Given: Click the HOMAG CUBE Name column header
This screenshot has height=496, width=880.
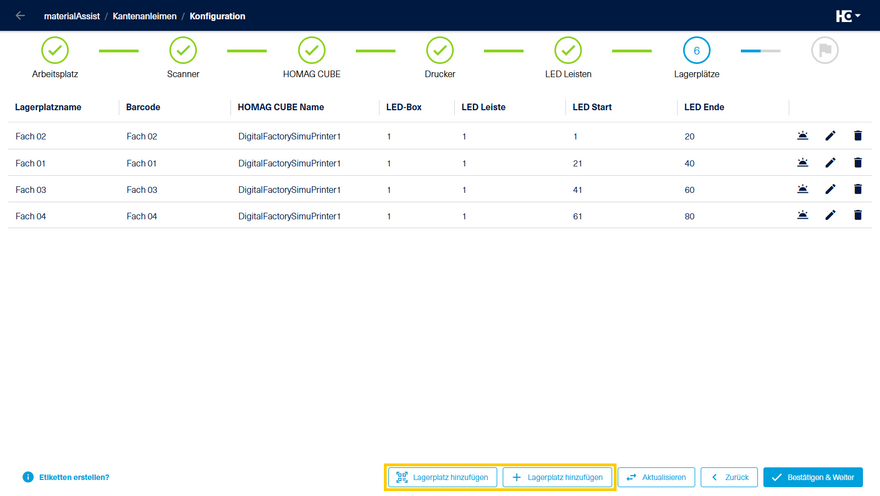Looking at the screenshot, I should [x=281, y=107].
